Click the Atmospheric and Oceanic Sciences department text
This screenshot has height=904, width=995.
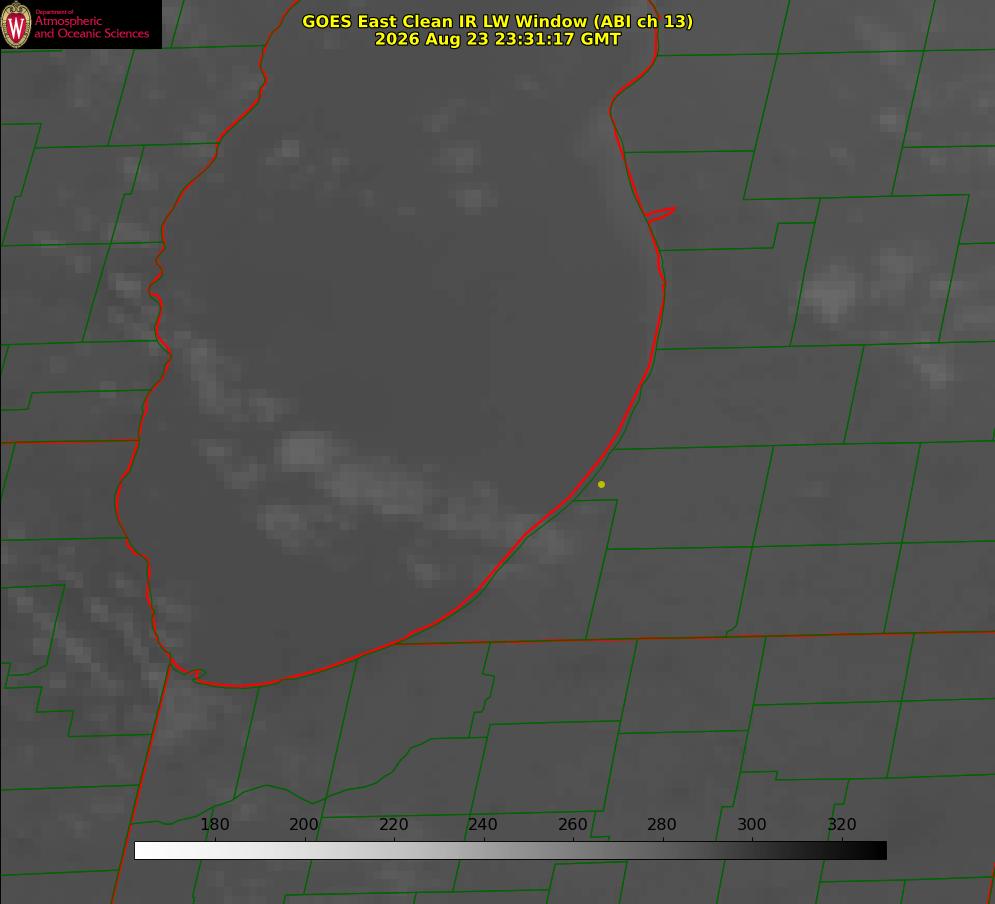[x=92, y=27]
